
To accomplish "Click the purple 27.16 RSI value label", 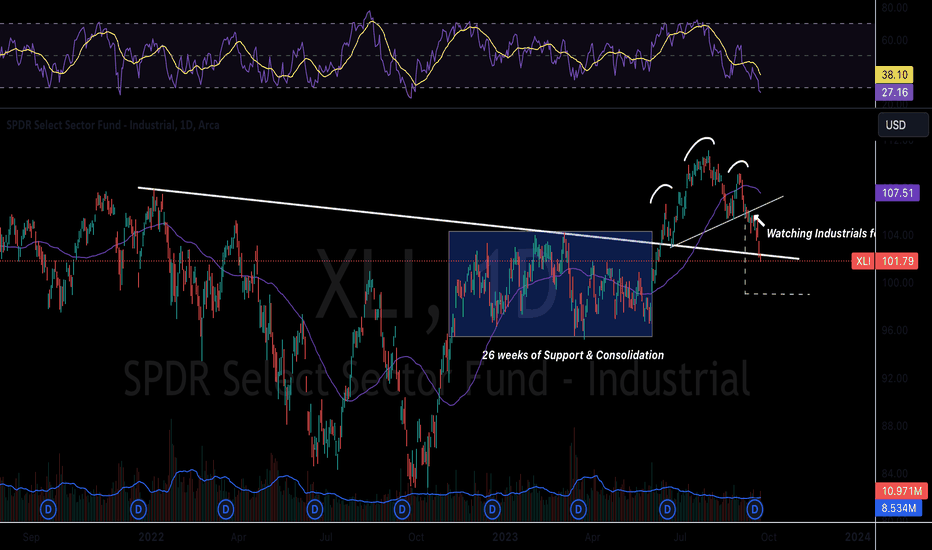I will tap(895, 92).
